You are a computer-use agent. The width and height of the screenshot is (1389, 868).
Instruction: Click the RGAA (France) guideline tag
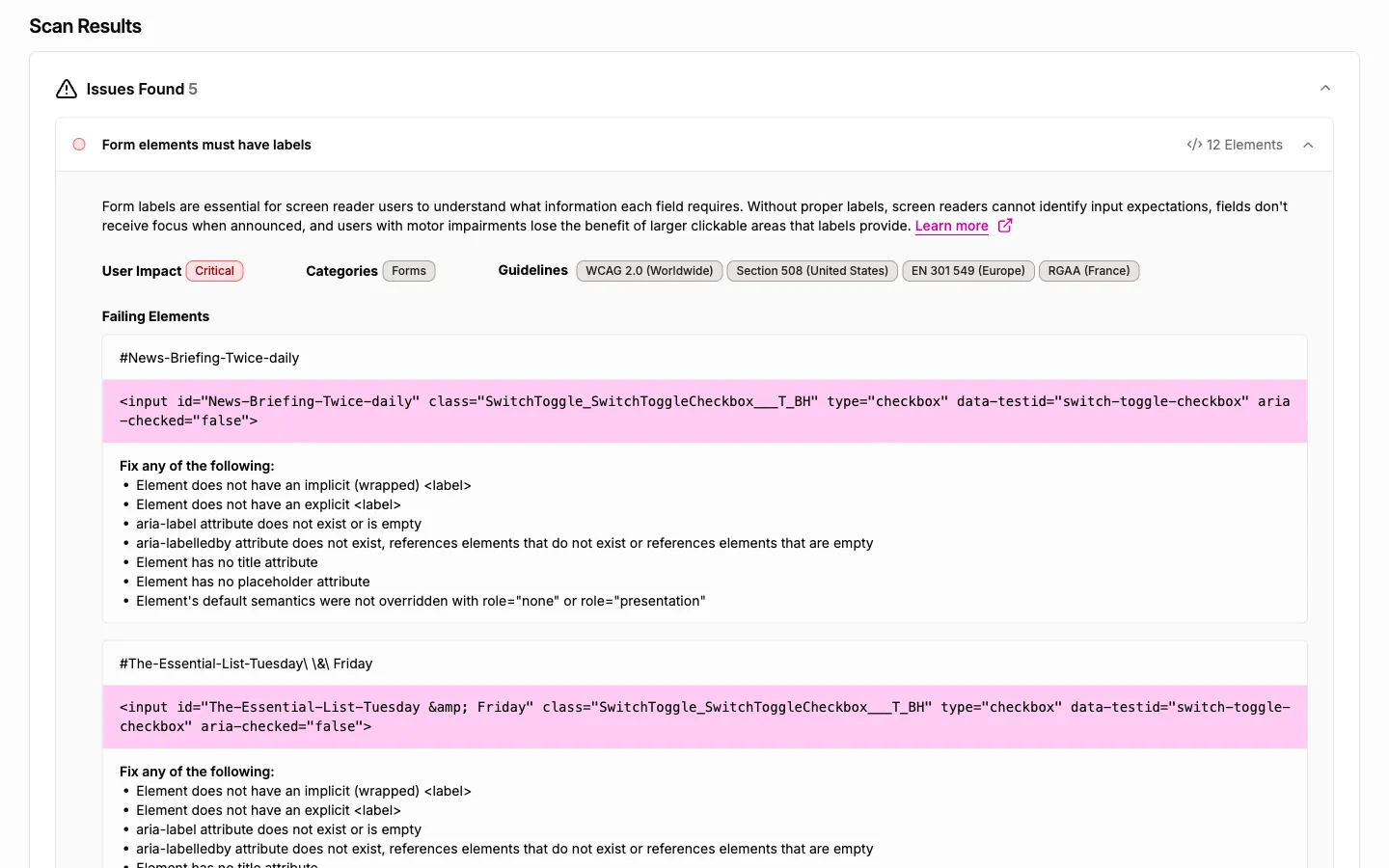[1089, 271]
